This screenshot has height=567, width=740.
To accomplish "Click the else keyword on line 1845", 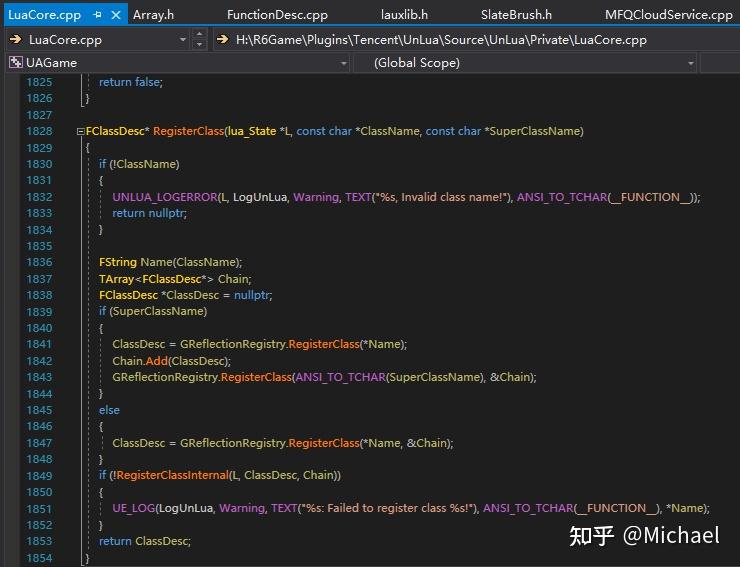I will click(109, 410).
